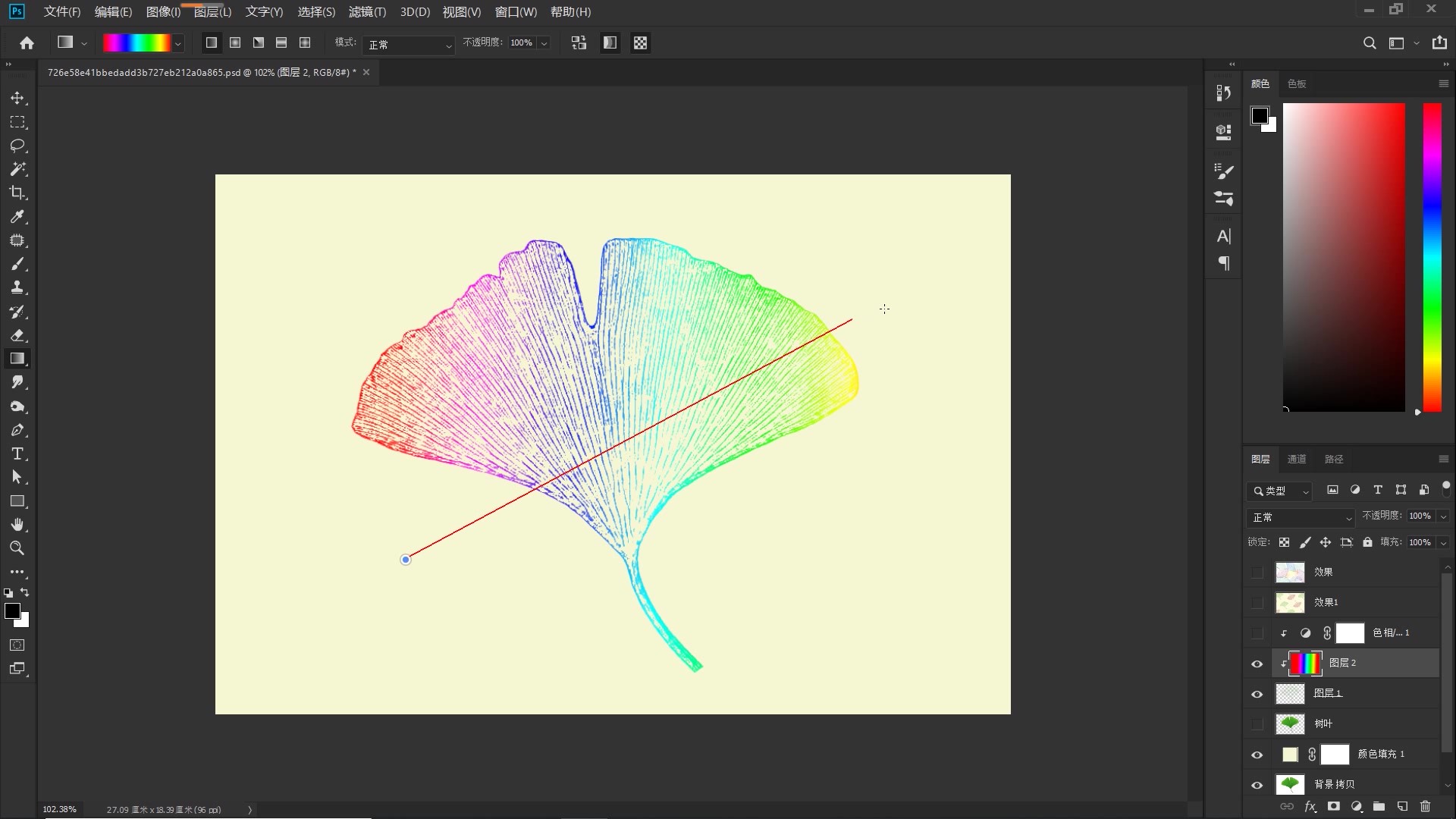This screenshot has height=819, width=1456.
Task: Select the Horizontal Type tool
Action: coord(17,454)
